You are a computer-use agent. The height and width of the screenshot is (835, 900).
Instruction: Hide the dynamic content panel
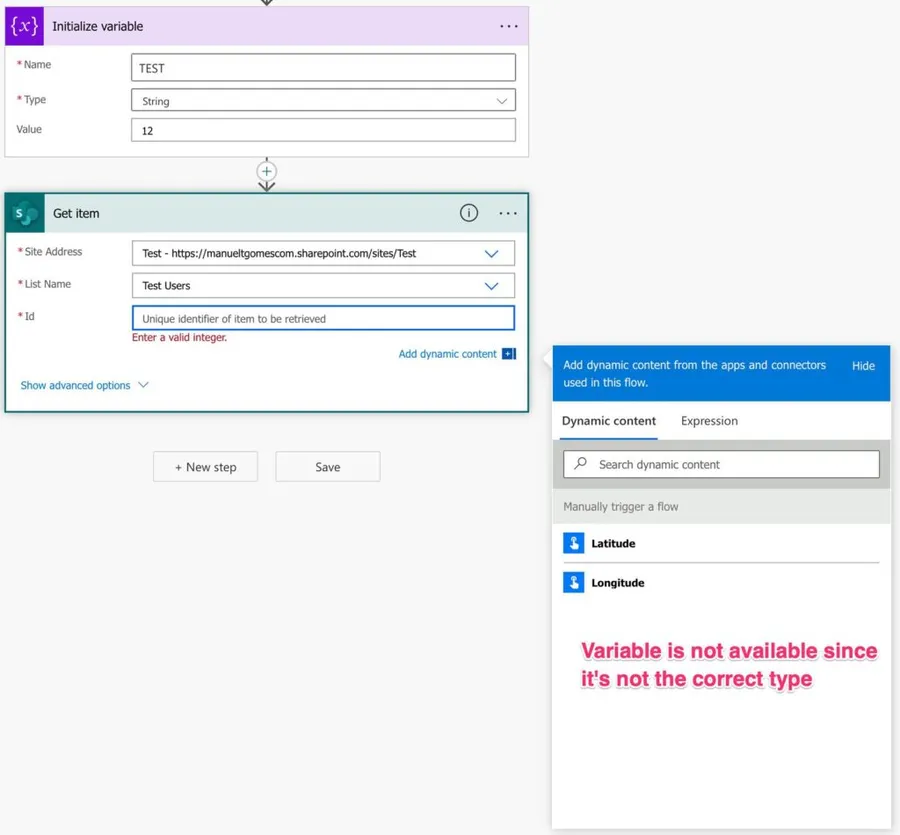click(863, 366)
